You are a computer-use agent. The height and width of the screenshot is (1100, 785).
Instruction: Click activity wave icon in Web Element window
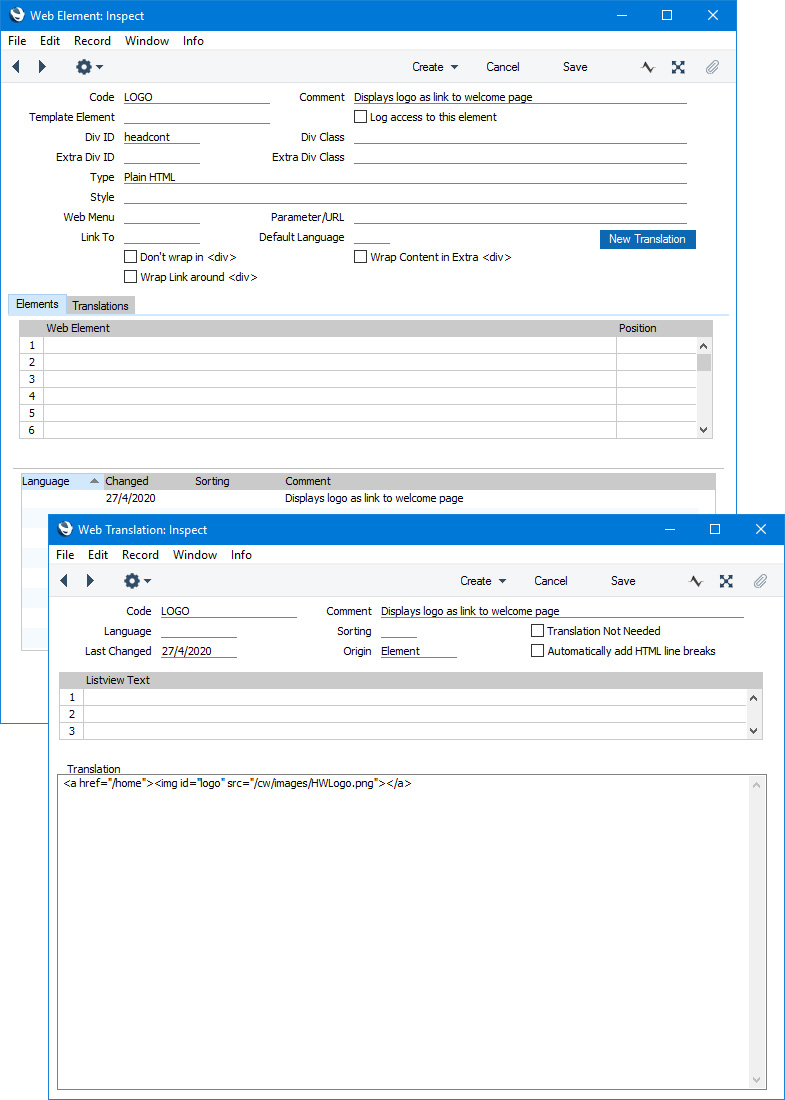click(648, 67)
